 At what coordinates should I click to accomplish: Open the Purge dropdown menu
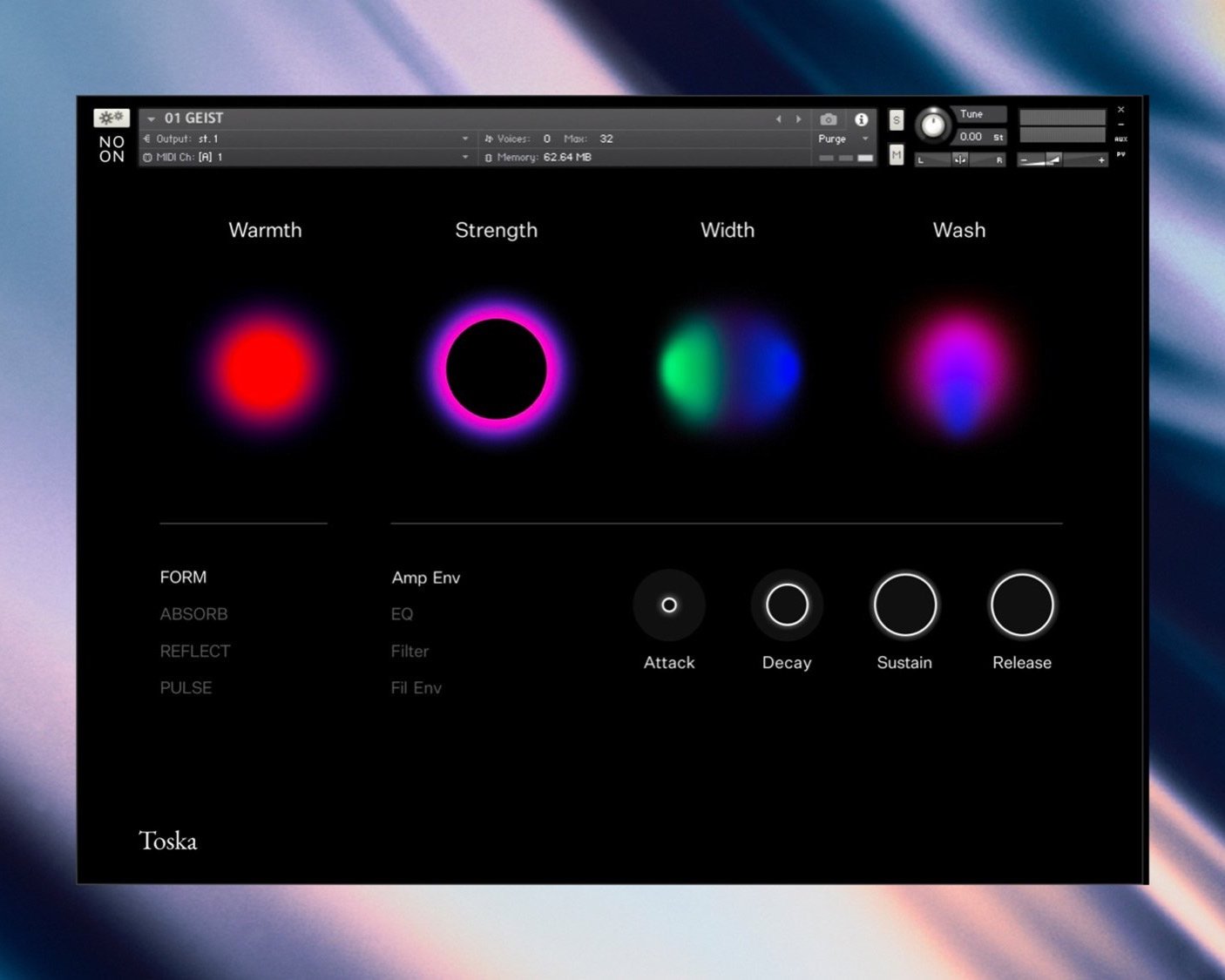point(843,139)
